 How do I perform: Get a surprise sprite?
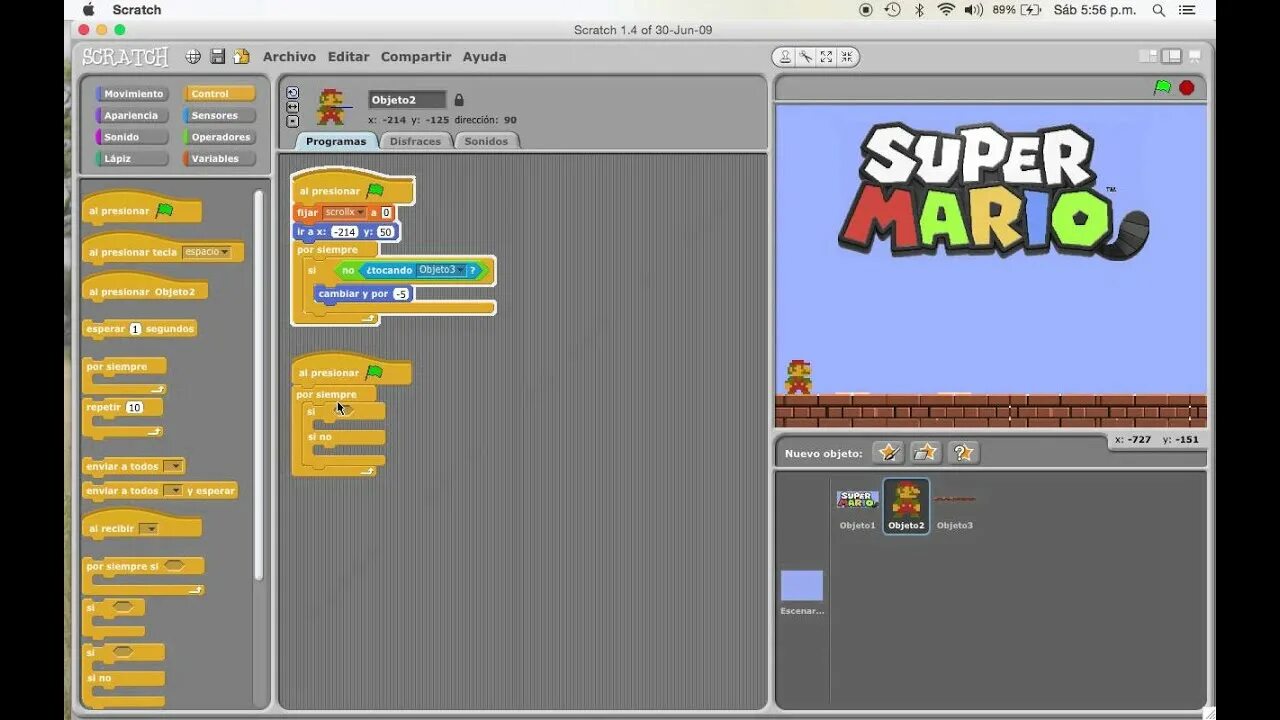(x=963, y=453)
